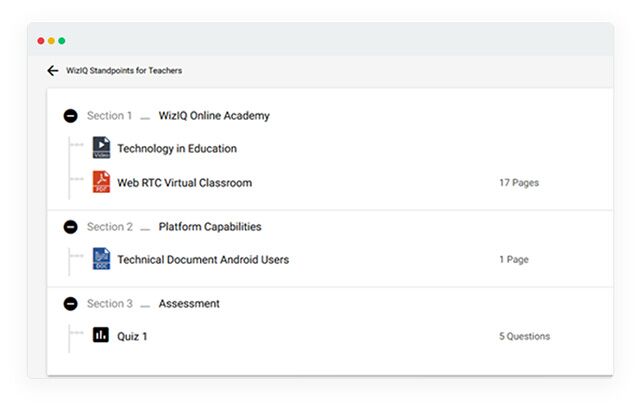Click the red PDF file icon
Image resolution: width=640 pixels, height=410 pixels.
tap(101, 182)
